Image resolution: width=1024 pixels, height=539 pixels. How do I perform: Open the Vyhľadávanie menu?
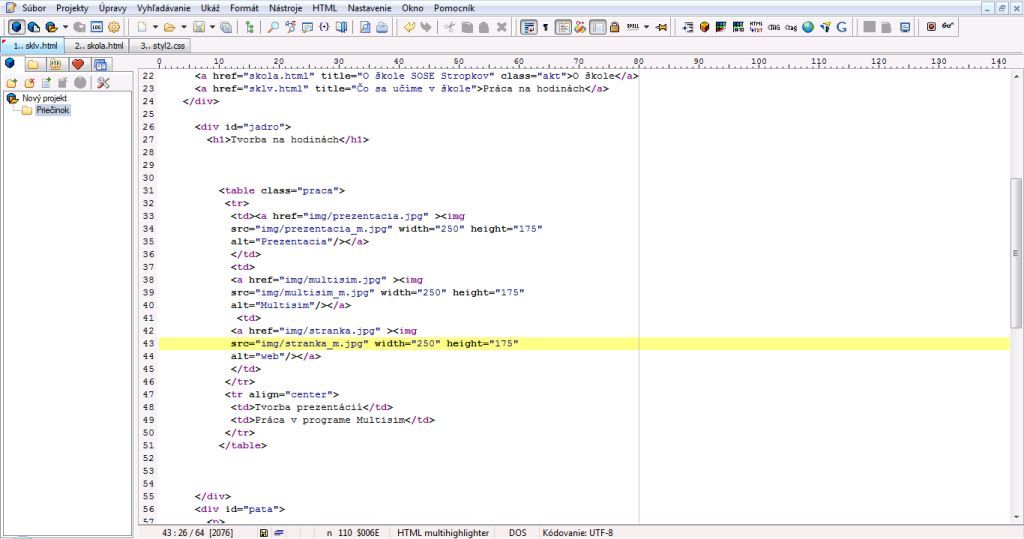click(164, 8)
